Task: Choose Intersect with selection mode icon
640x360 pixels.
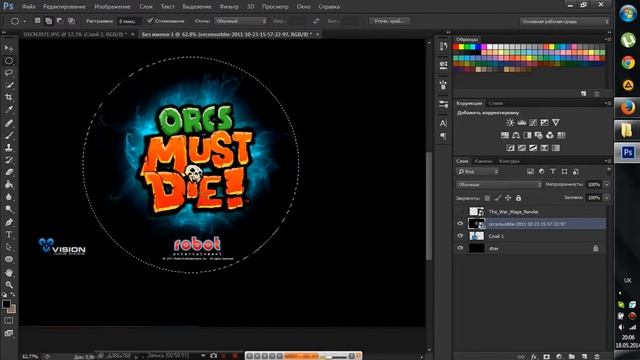Action: 71,21
